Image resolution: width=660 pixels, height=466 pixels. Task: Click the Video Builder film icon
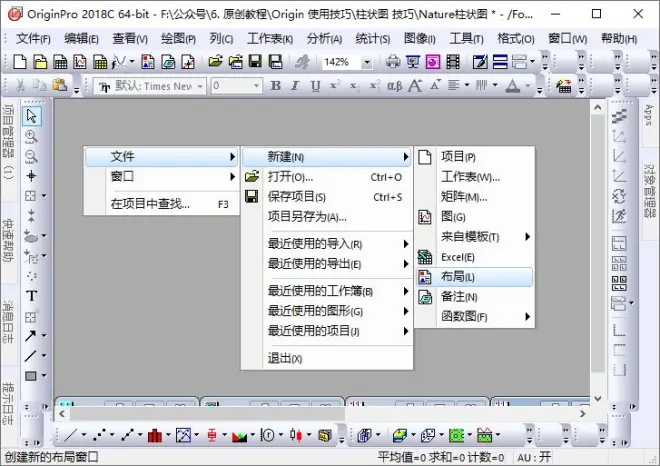click(x=453, y=62)
